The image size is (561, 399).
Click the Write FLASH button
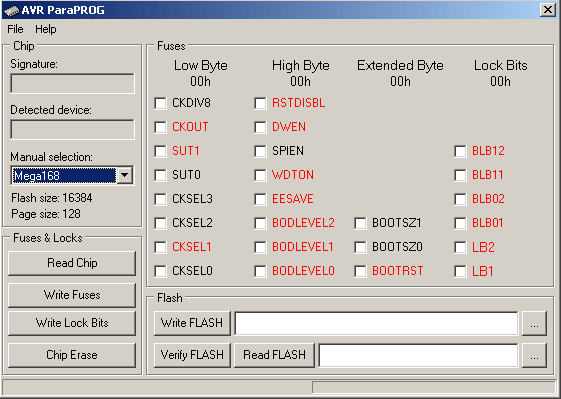[x=192, y=323]
